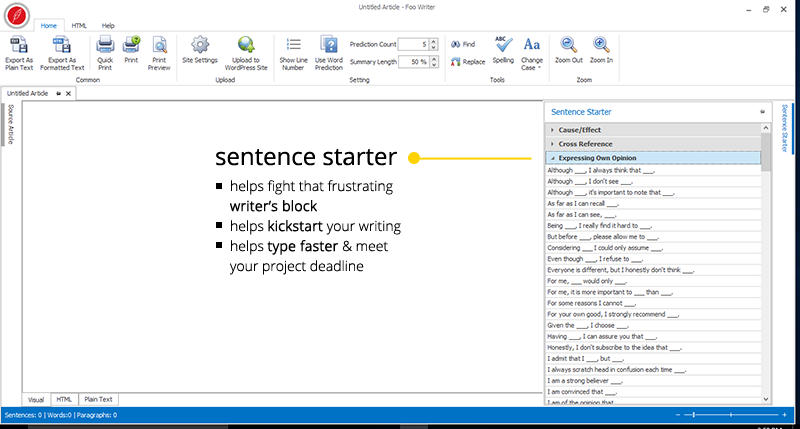Open Quick Print
Screen dimensions: 800x429
105,44
